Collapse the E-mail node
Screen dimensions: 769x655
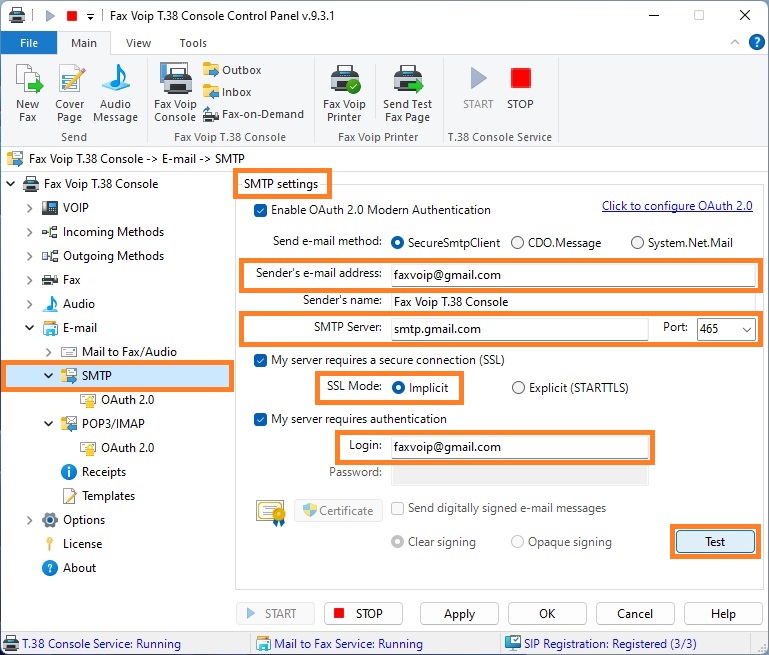point(29,328)
